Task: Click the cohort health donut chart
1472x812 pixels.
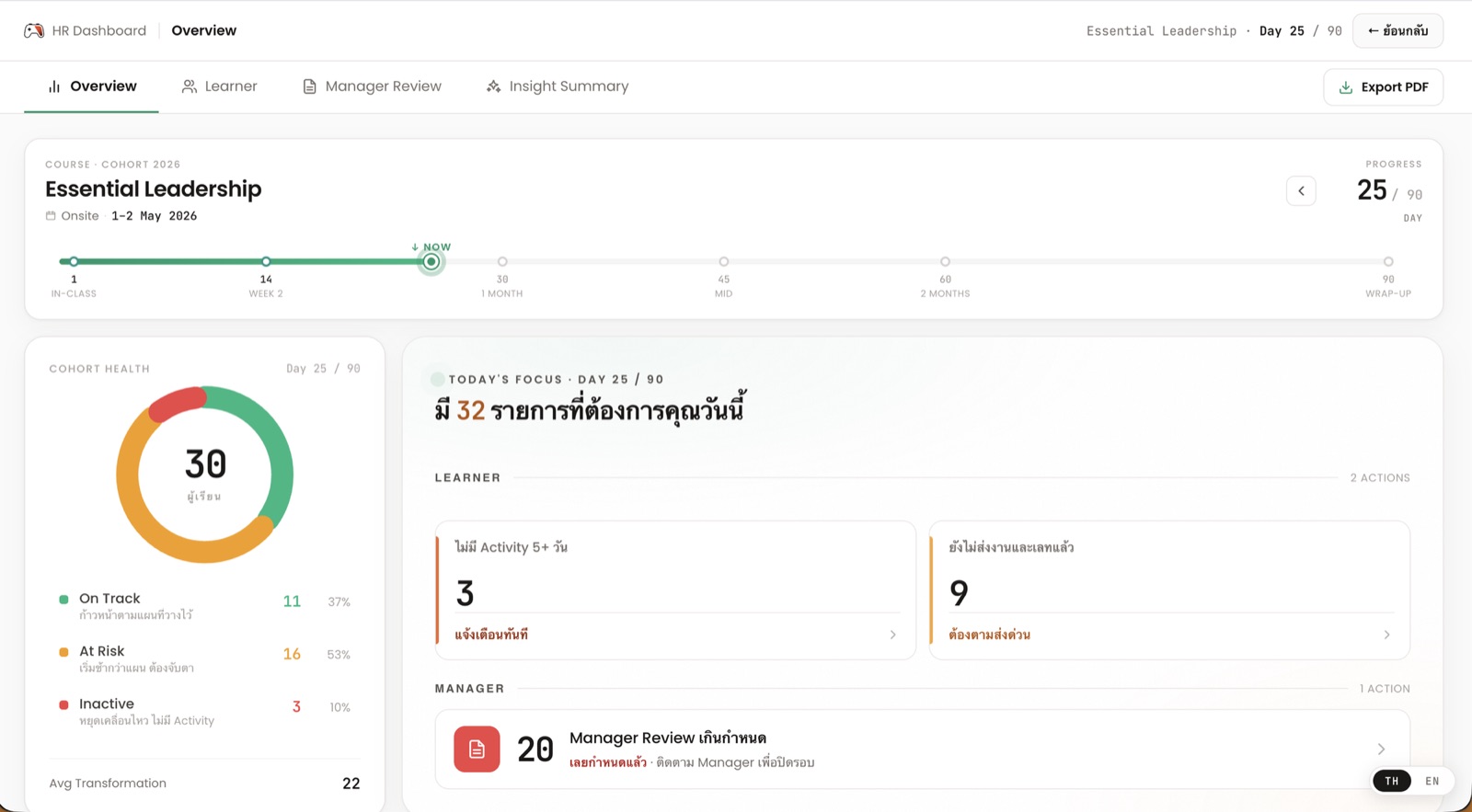Action: click(x=204, y=475)
